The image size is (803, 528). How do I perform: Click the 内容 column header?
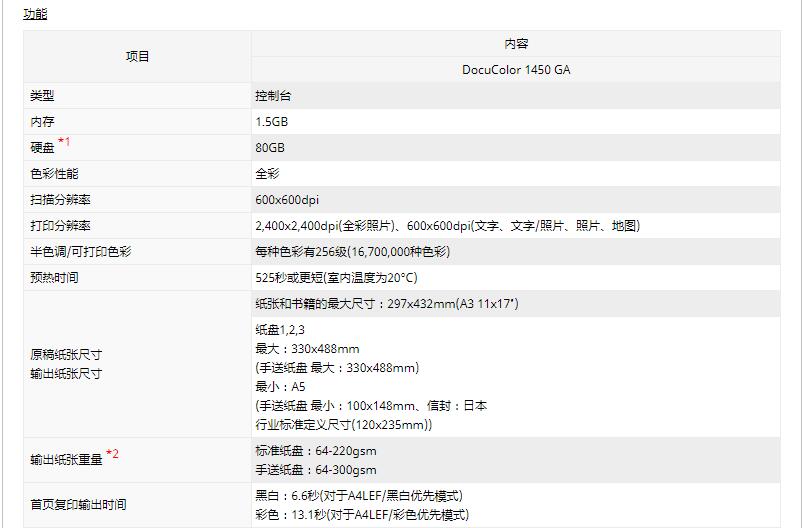pyautogui.click(x=516, y=44)
